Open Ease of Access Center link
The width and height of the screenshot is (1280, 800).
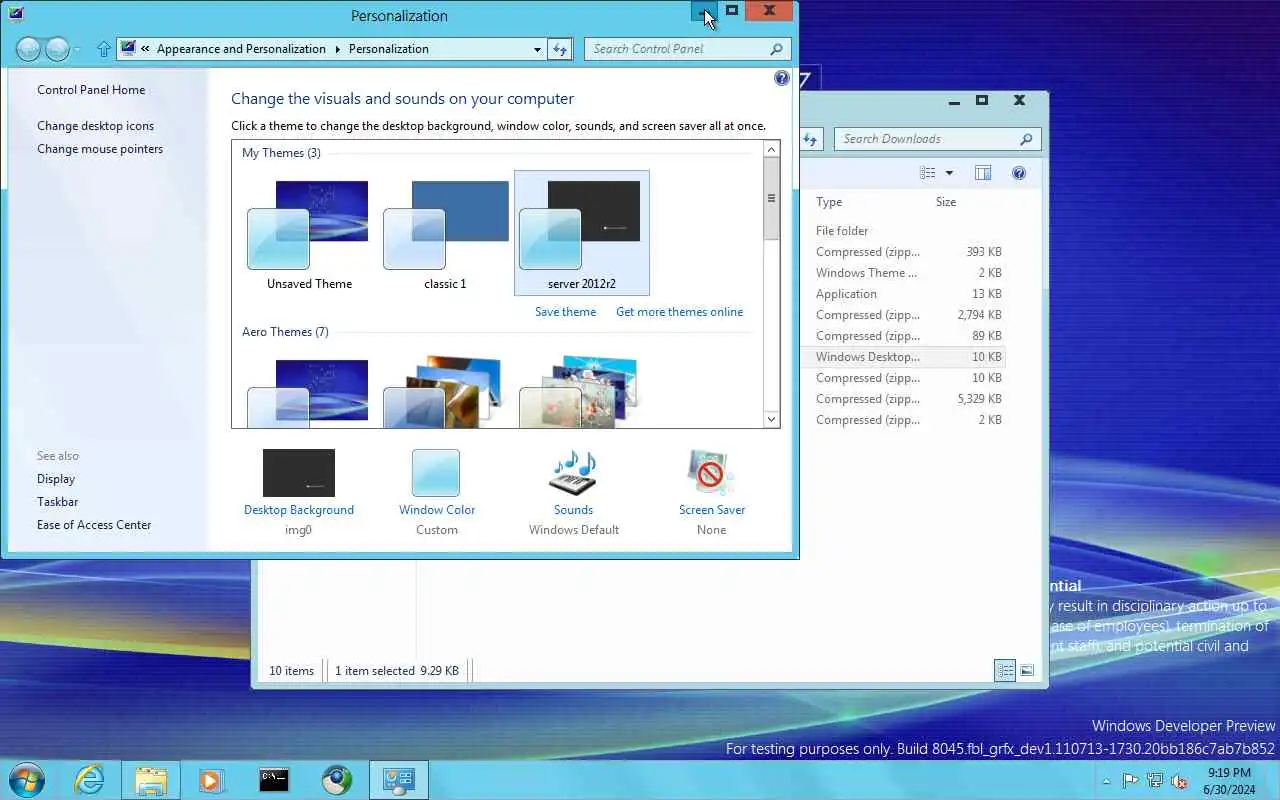[94, 525]
